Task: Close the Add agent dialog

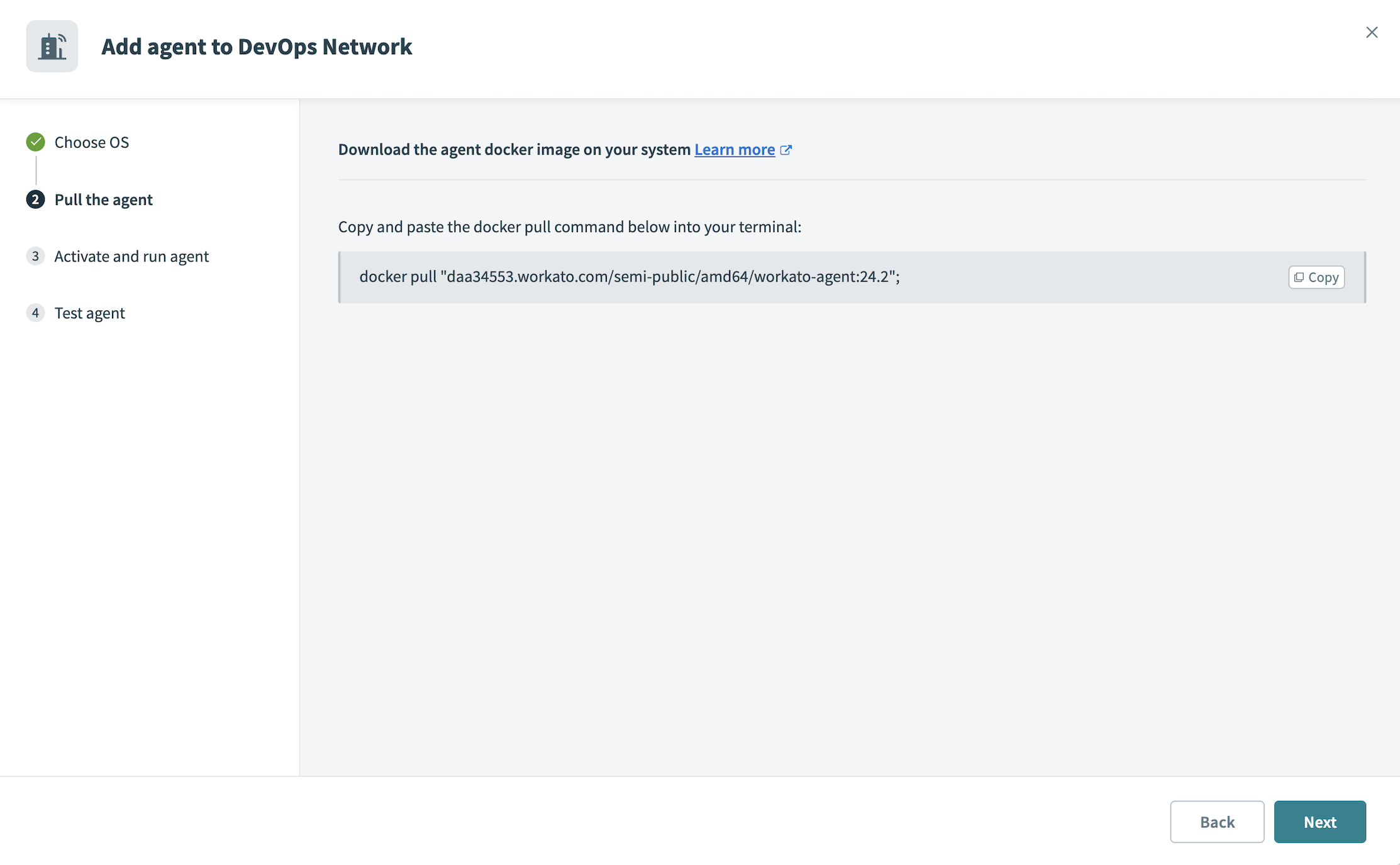Action: click(1372, 33)
